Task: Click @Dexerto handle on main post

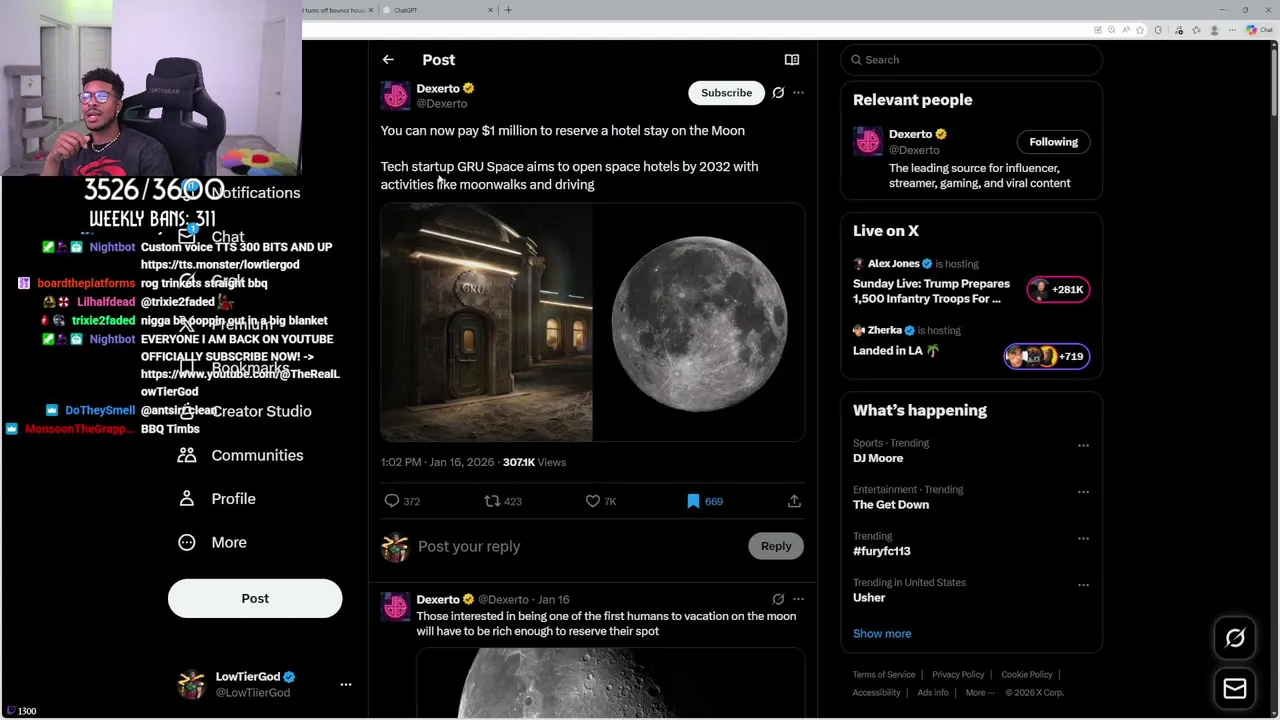Action: pos(441,104)
